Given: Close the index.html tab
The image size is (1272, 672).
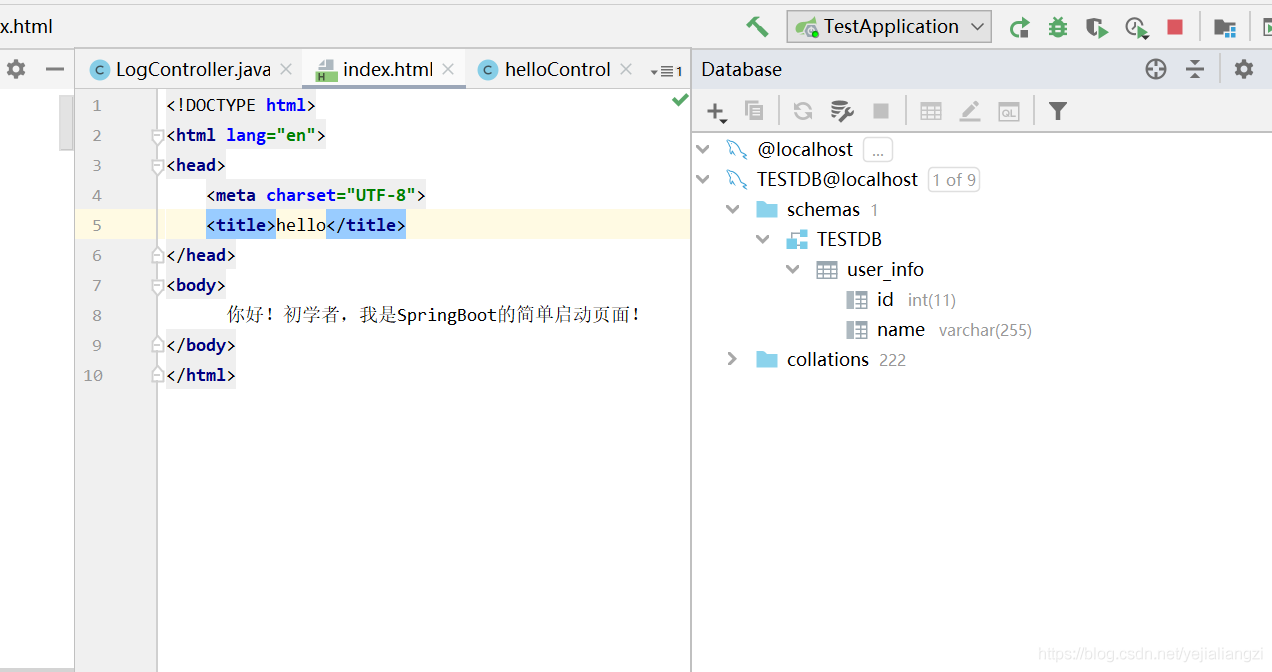Looking at the screenshot, I should (x=448, y=69).
